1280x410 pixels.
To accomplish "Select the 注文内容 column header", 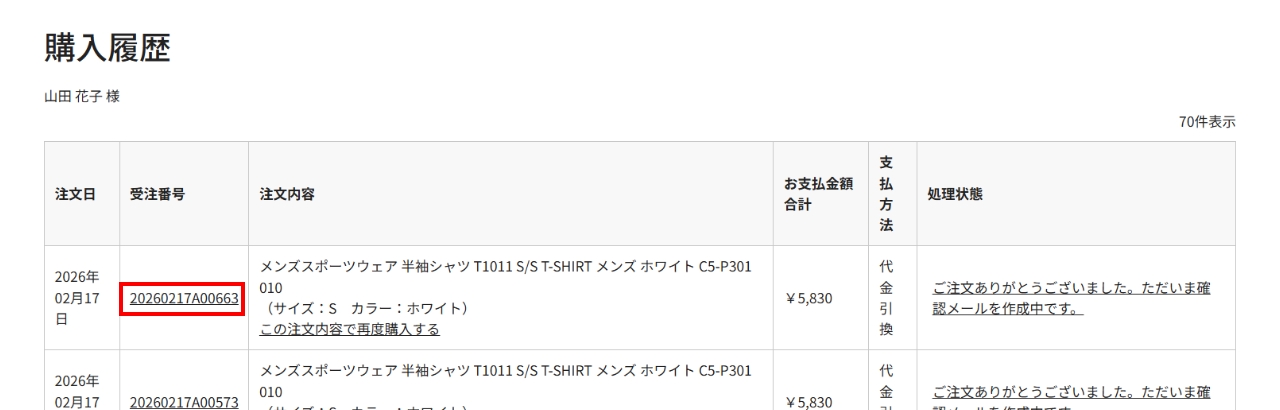I will coord(287,194).
